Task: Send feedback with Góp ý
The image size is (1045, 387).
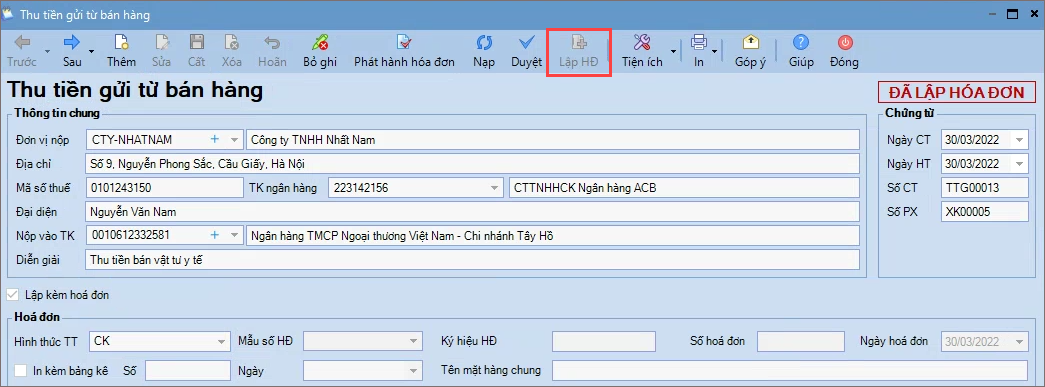Action: [750, 51]
